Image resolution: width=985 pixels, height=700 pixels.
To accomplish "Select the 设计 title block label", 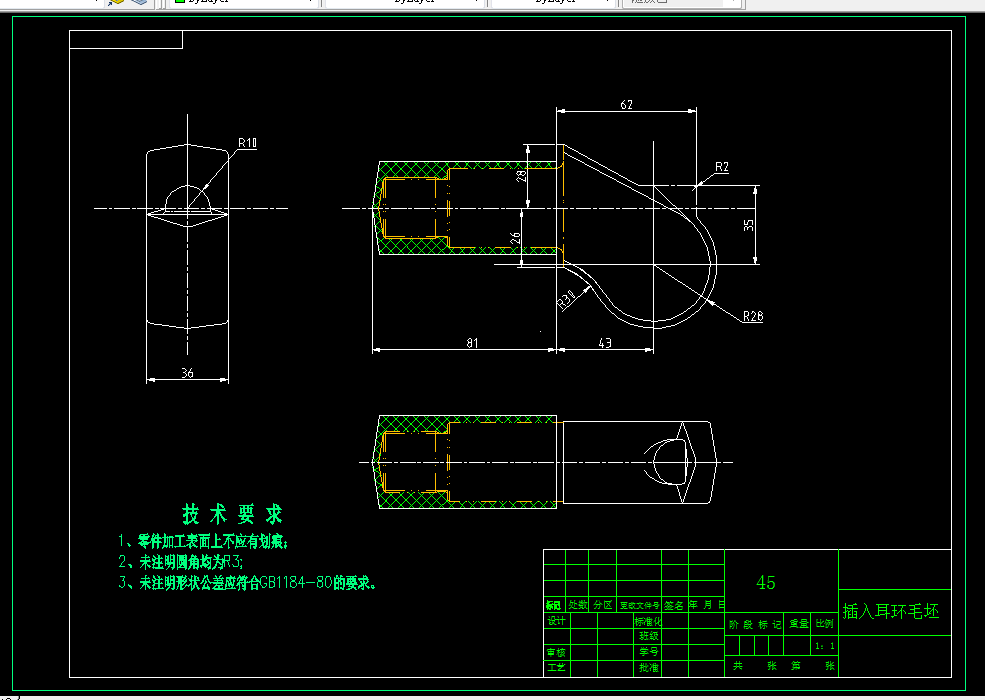I will (557, 621).
